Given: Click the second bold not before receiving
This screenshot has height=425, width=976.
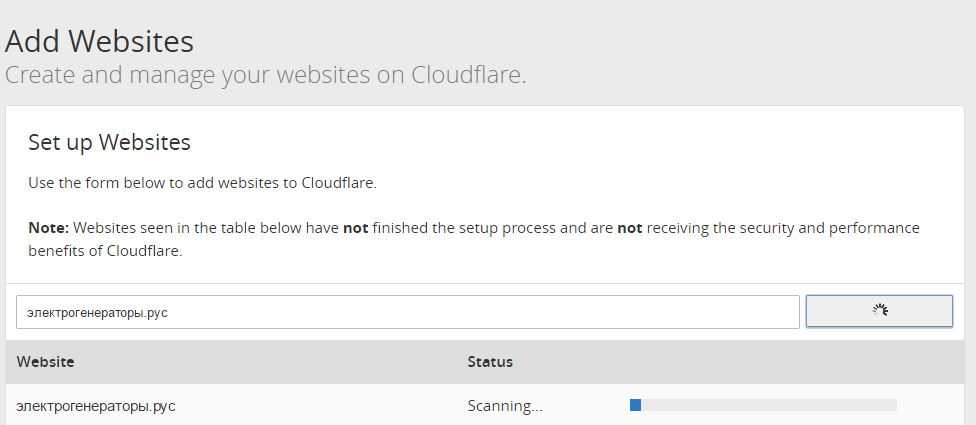Looking at the screenshot, I should pos(630,228).
